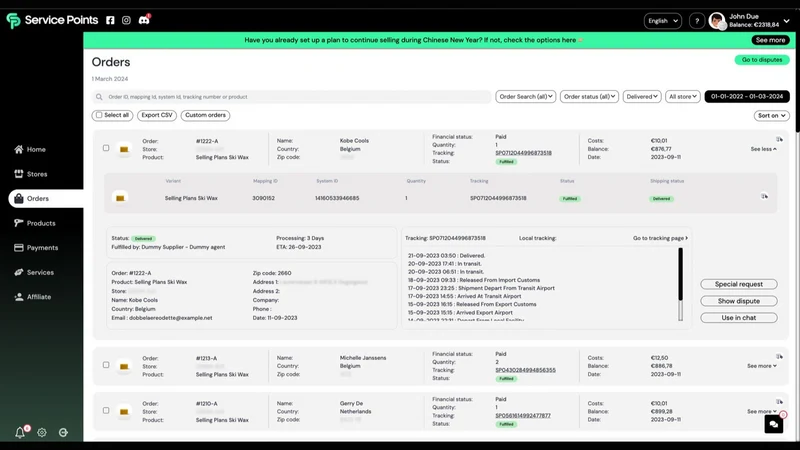The image size is (800, 450).
Task: Click product thumbnail in variant row
Action: click(120, 198)
